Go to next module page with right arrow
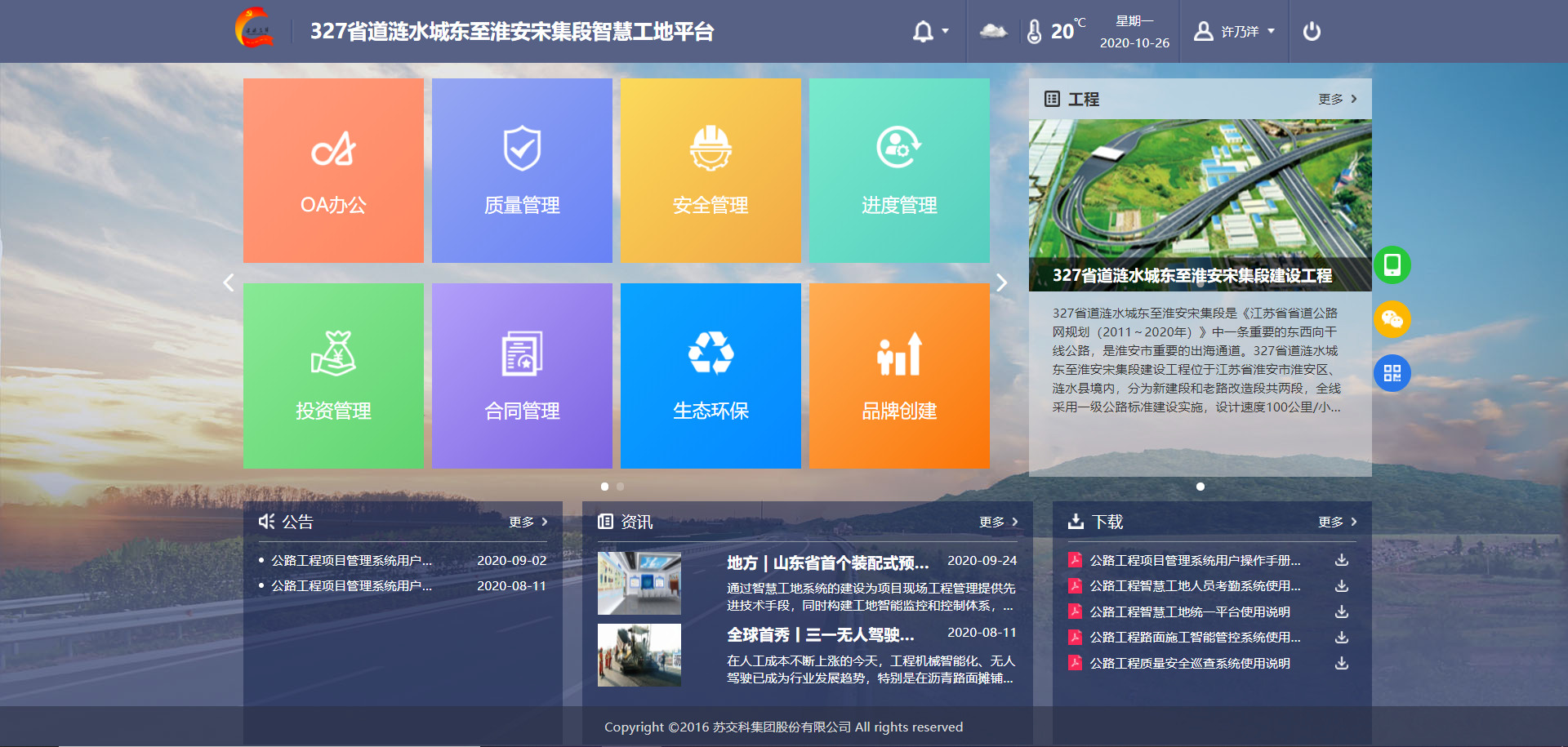1568x747 pixels. (1002, 282)
